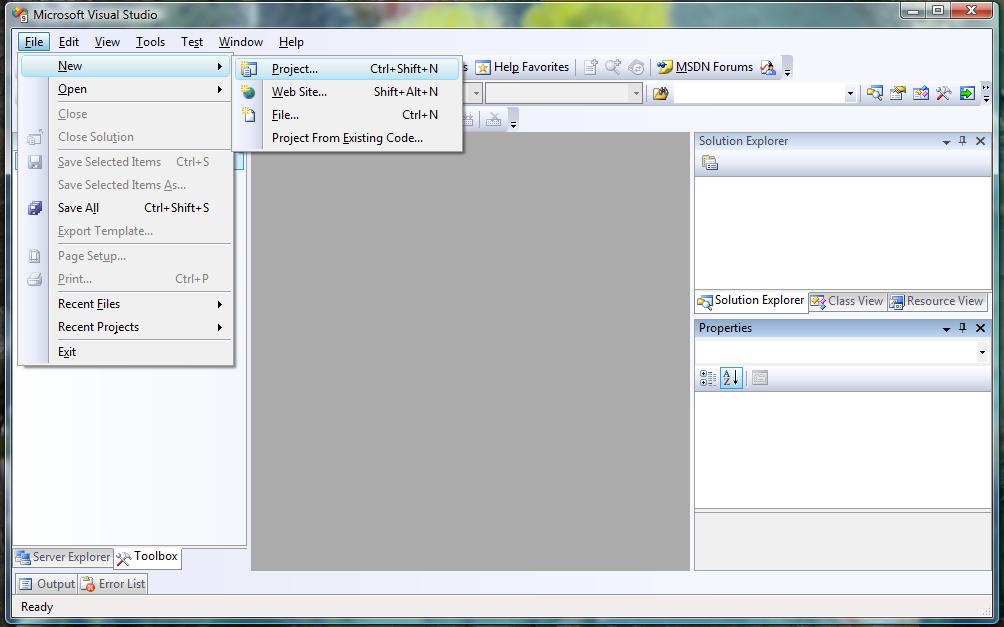Click the New File icon in submenu
This screenshot has height=627, width=1004.
tap(248, 115)
